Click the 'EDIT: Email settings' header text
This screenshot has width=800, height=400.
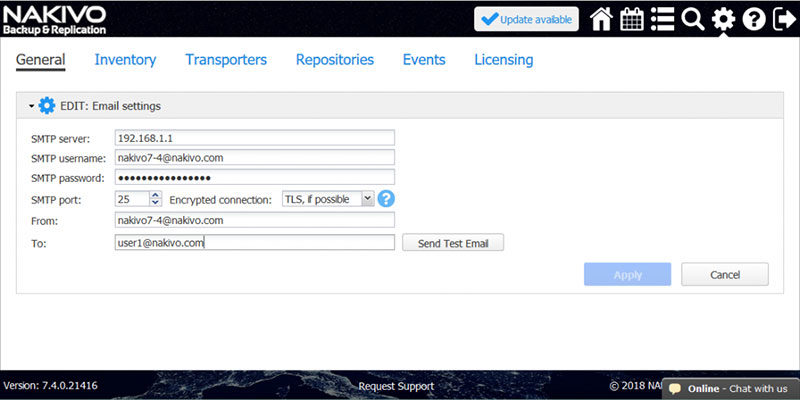click(110, 106)
